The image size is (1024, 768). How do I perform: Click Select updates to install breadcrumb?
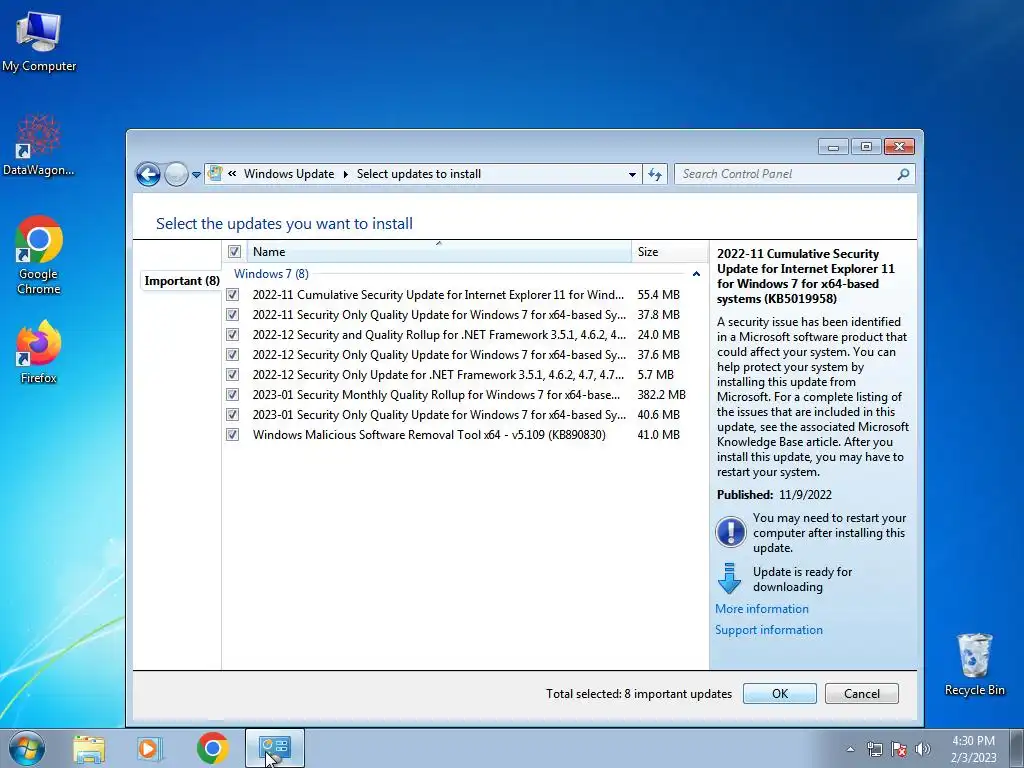point(419,174)
